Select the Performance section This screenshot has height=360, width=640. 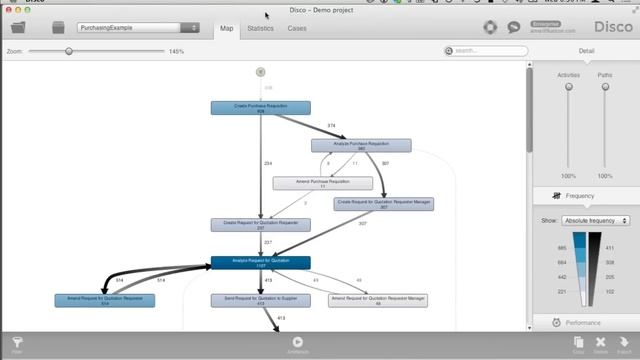pyautogui.click(x=586, y=322)
